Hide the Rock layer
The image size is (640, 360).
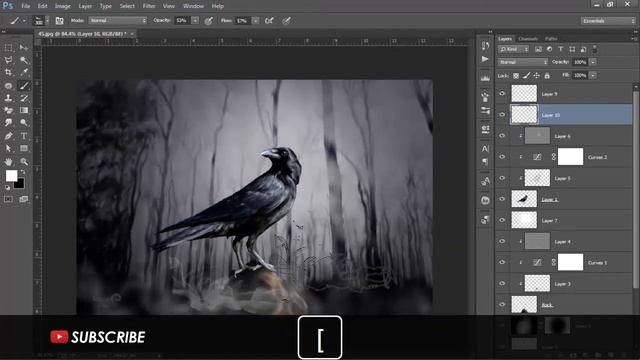click(502, 304)
